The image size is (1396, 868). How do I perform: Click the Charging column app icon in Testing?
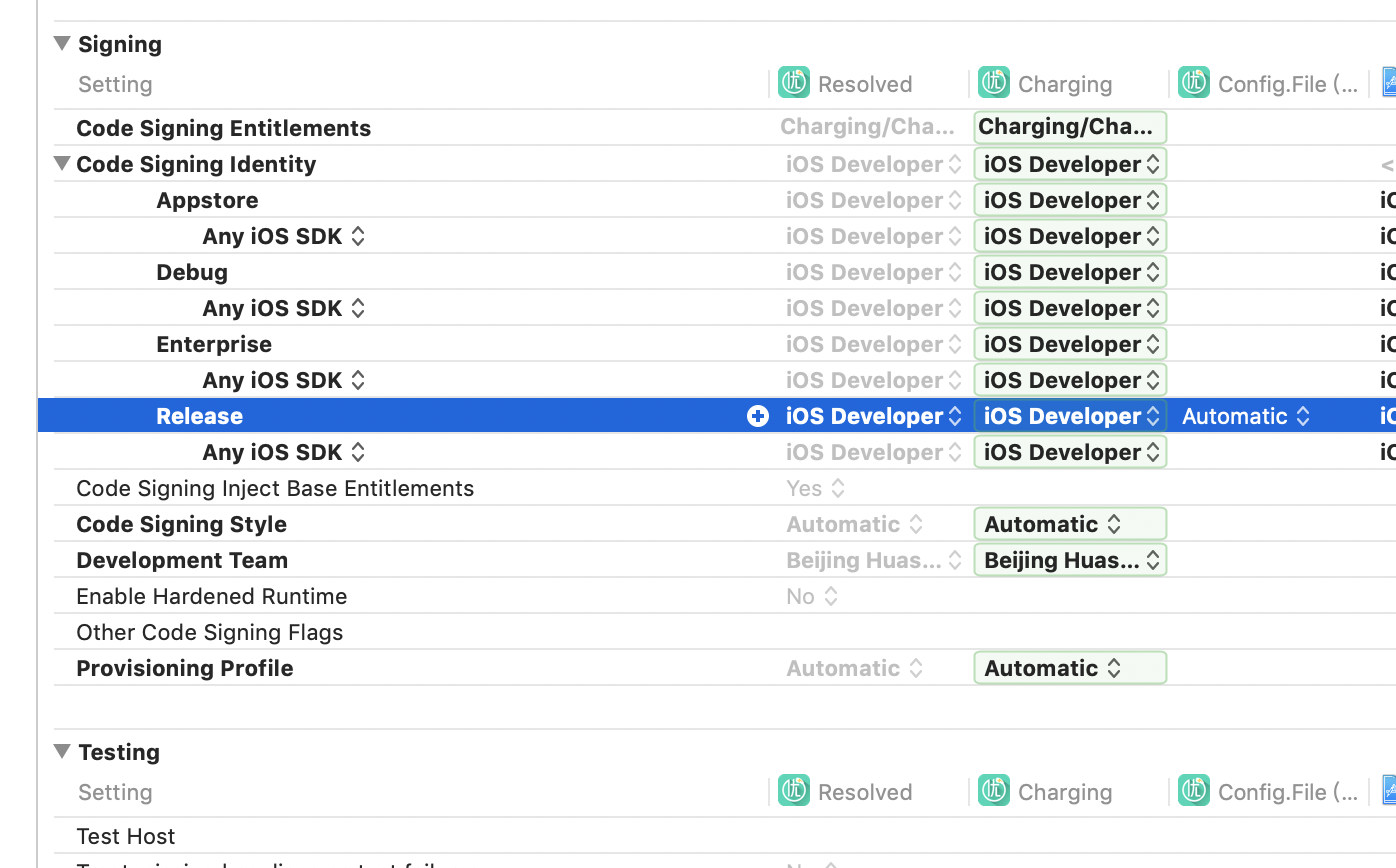pos(994,791)
